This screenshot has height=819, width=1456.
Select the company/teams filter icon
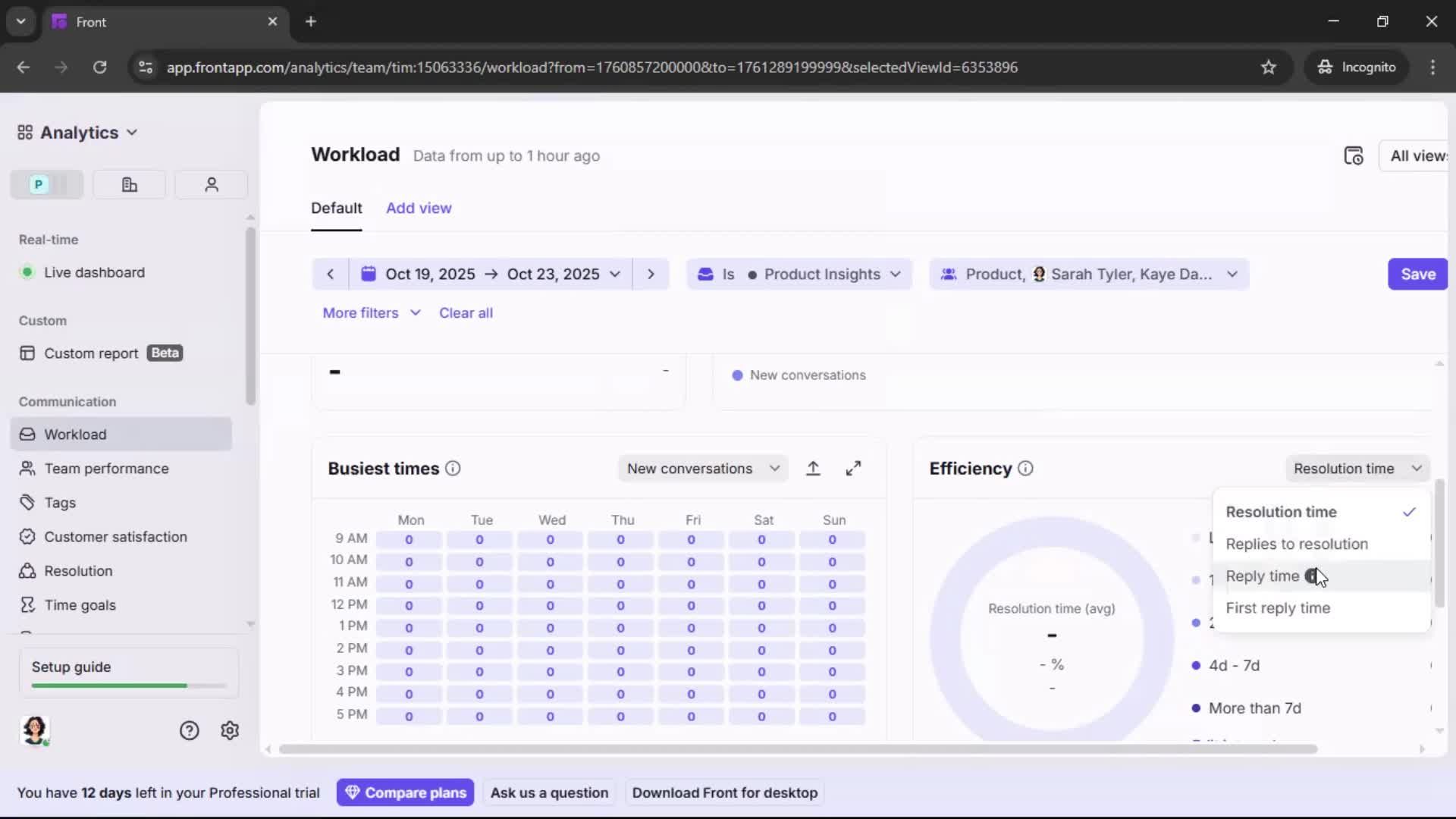[x=128, y=184]
